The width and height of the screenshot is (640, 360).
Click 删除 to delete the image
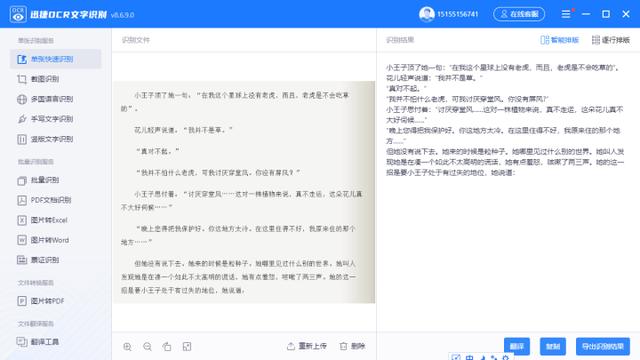coord(352,346)
